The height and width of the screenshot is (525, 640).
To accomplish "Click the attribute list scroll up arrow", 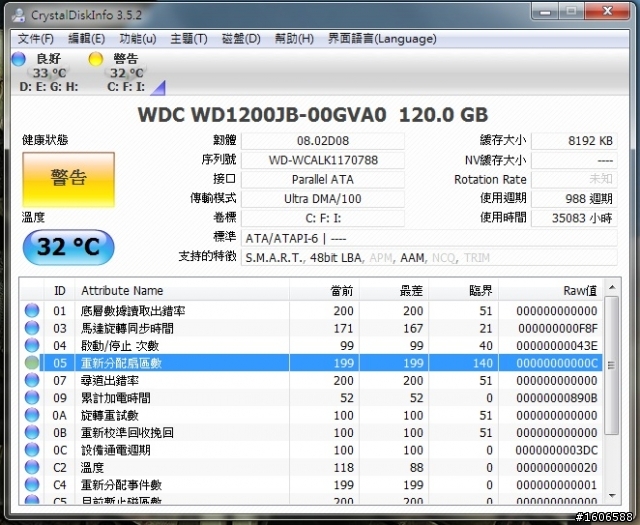I will 612,287.
